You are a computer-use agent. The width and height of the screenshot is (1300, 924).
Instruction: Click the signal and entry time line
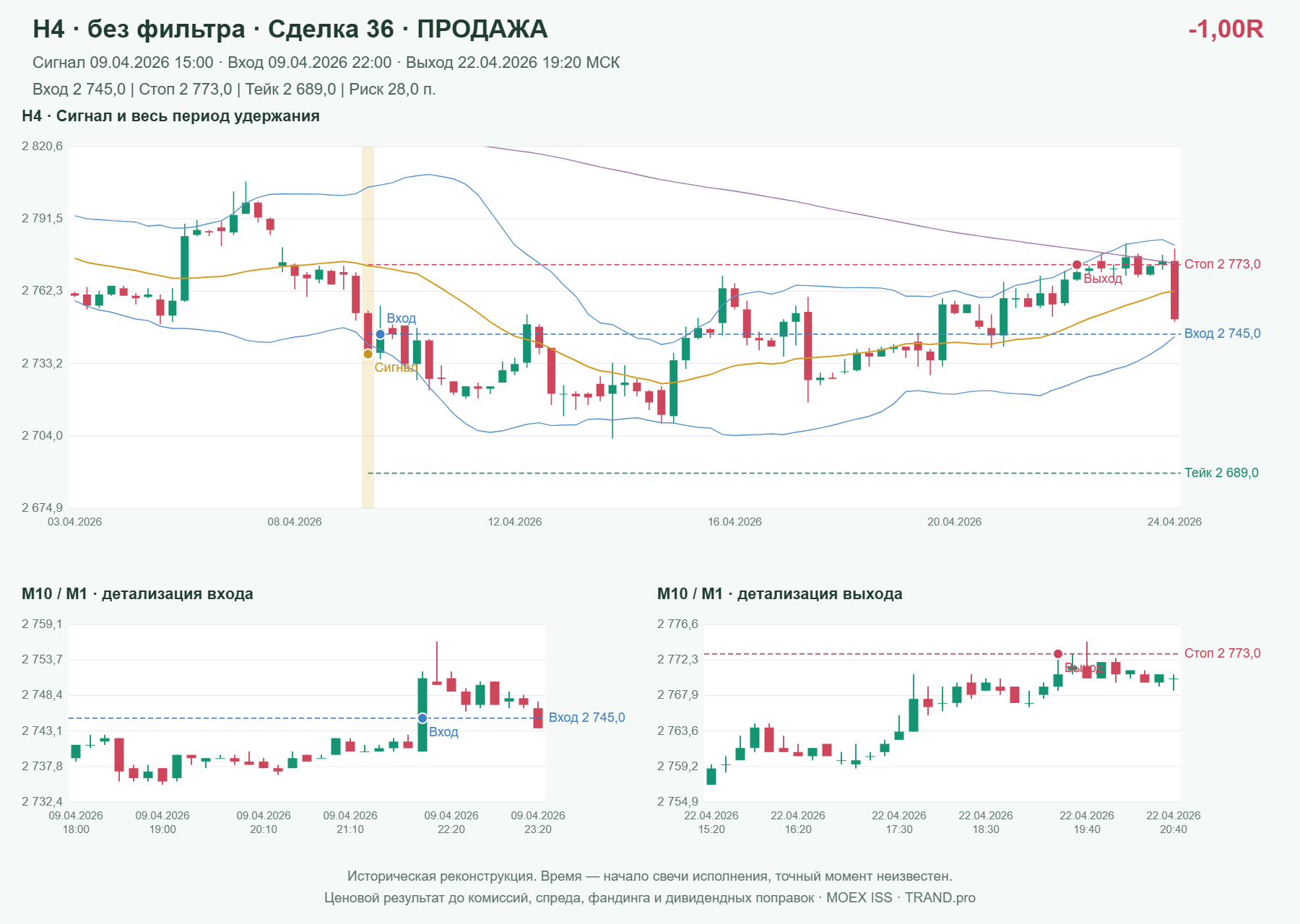coord(326,63)
